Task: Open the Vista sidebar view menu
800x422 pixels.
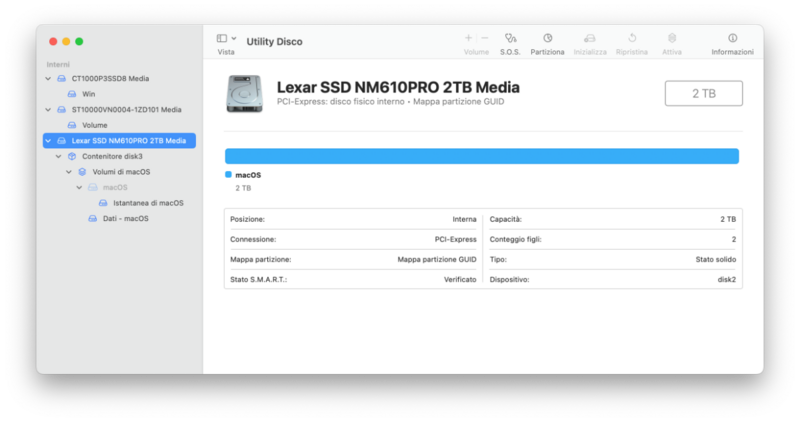Action: coord(227,44)
